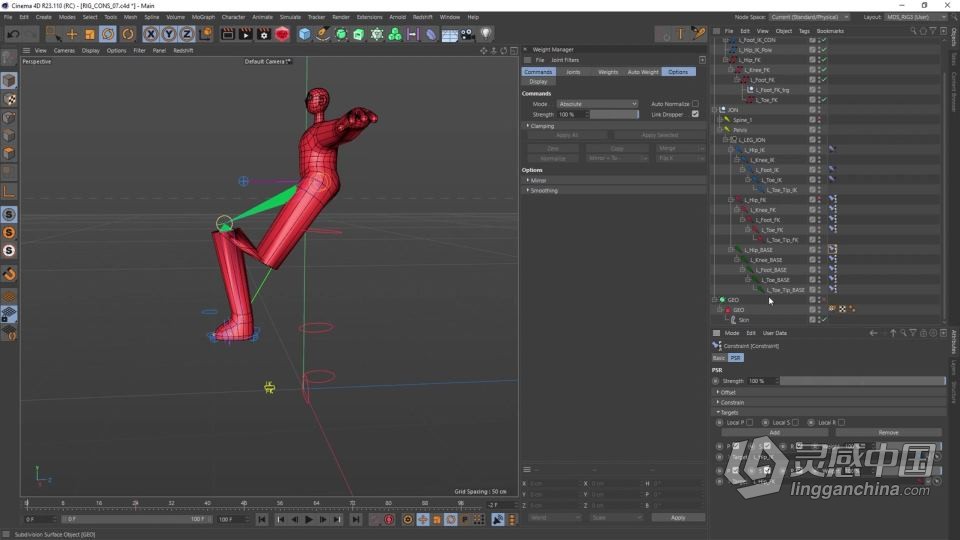Click the Add target button

(x=774, y=433)
